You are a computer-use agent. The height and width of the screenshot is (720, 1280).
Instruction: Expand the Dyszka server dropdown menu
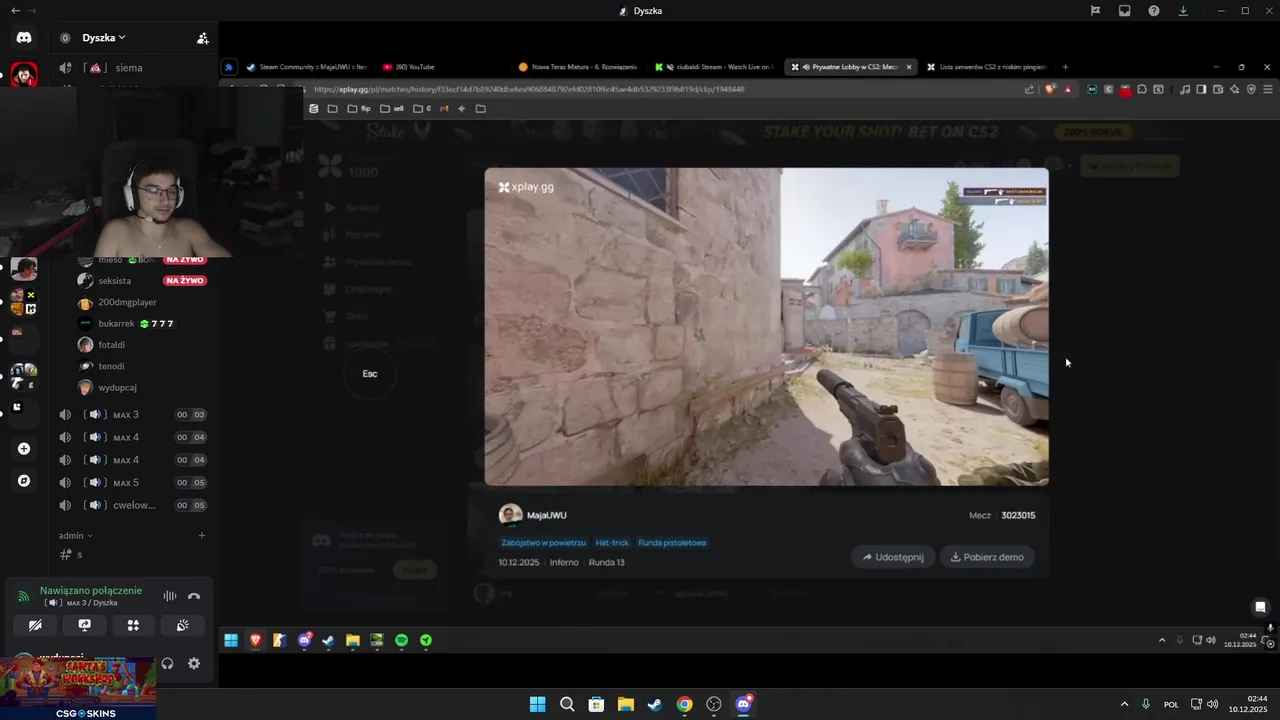(x=104, y=38)
